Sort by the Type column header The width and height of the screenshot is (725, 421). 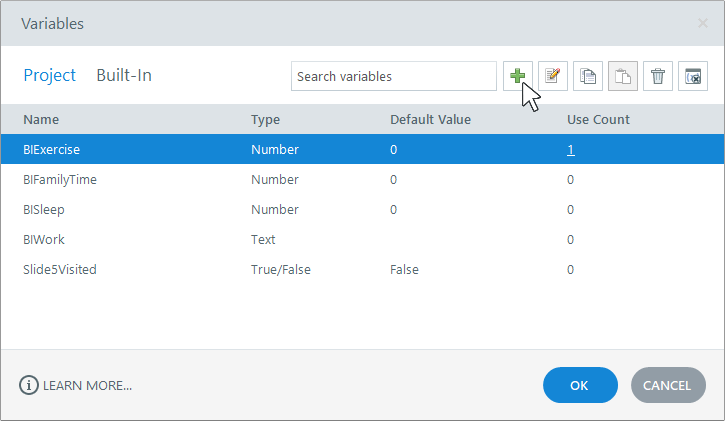(265, 120)
